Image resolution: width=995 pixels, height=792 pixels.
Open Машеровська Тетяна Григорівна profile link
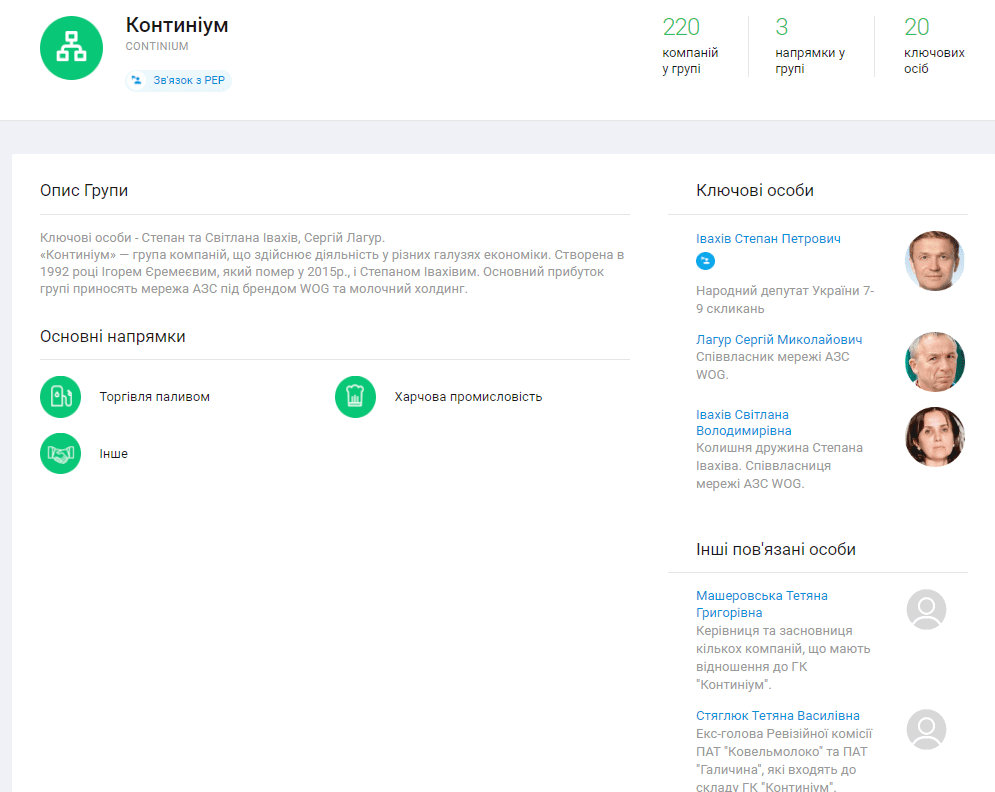[761, 604]
